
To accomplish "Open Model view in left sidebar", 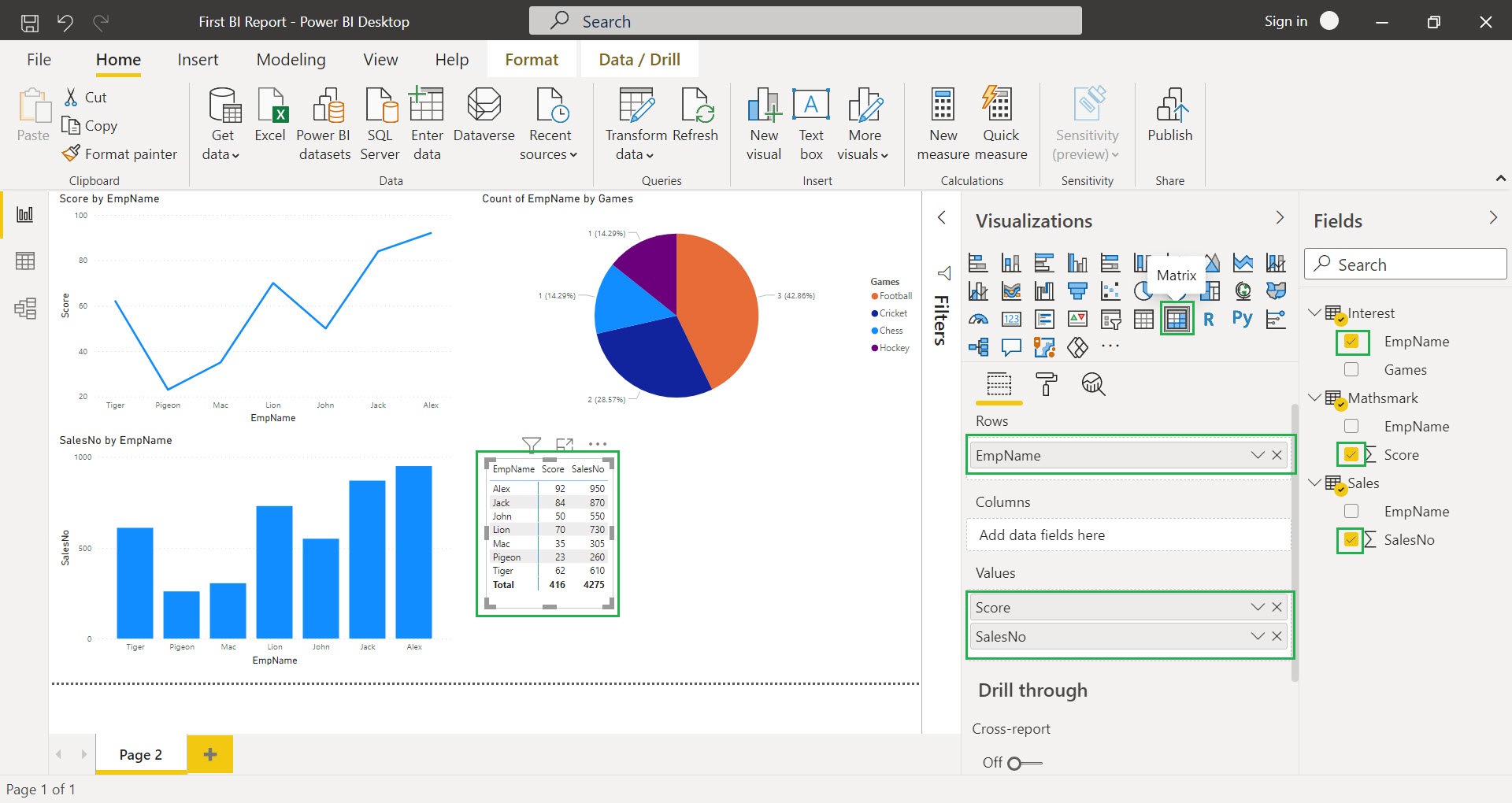I will click(x=25, y=308).
